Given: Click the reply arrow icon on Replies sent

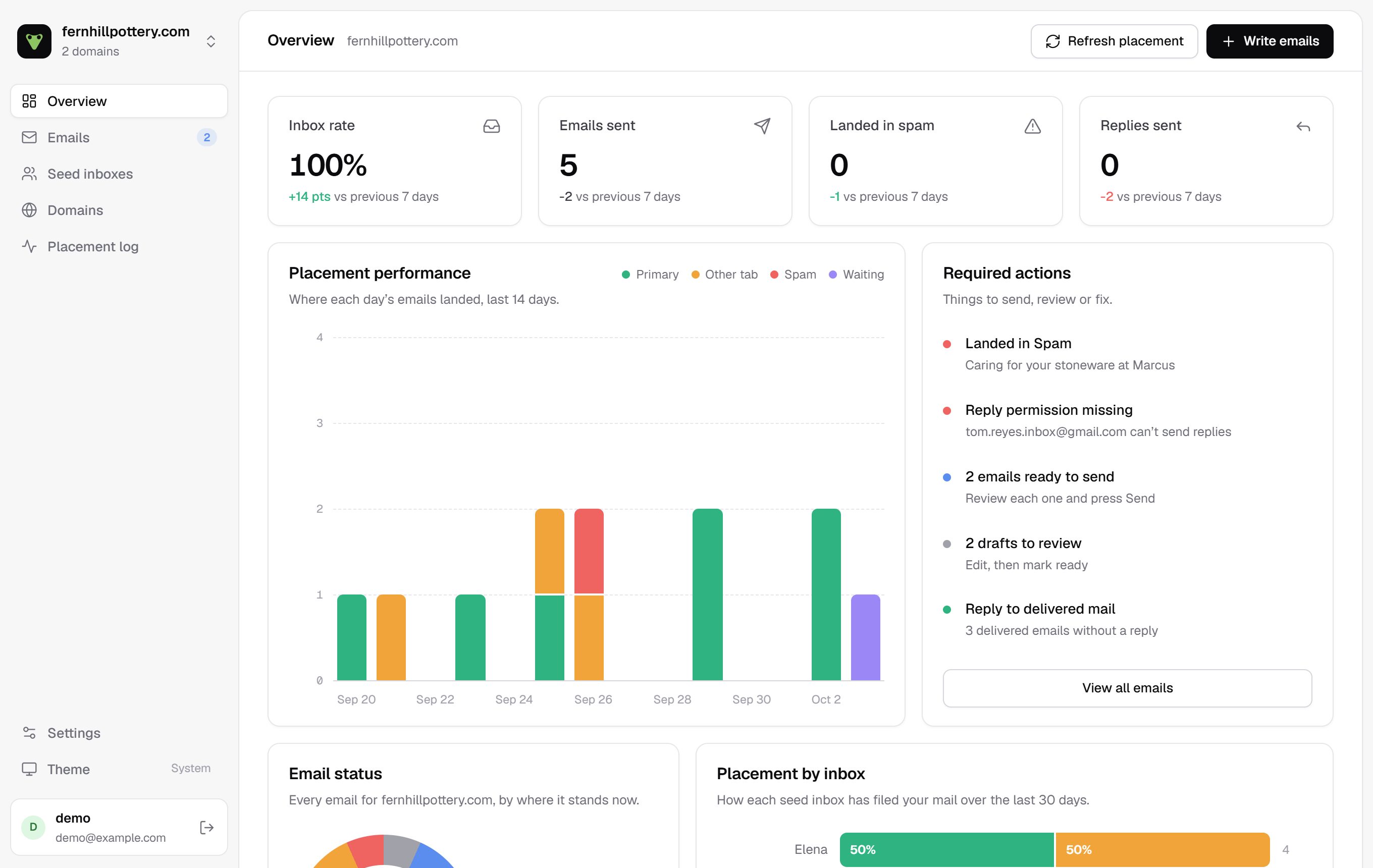Looking at the screenshot, I should click(x=1303, y=127).
